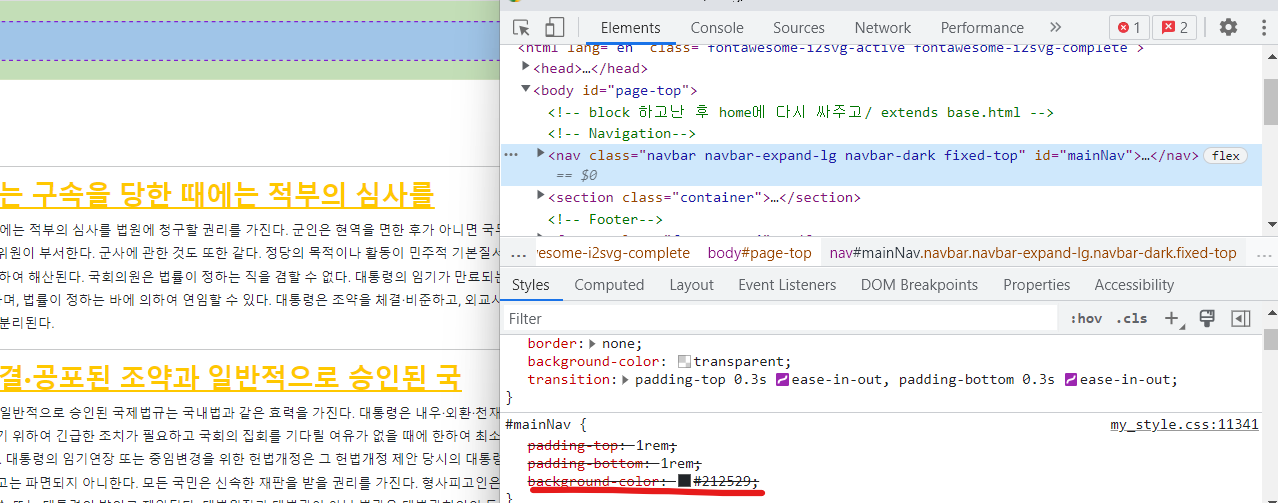The image size is (1278, 503).
Task: Select the extends base.html comment row
Action: (801, 112)
